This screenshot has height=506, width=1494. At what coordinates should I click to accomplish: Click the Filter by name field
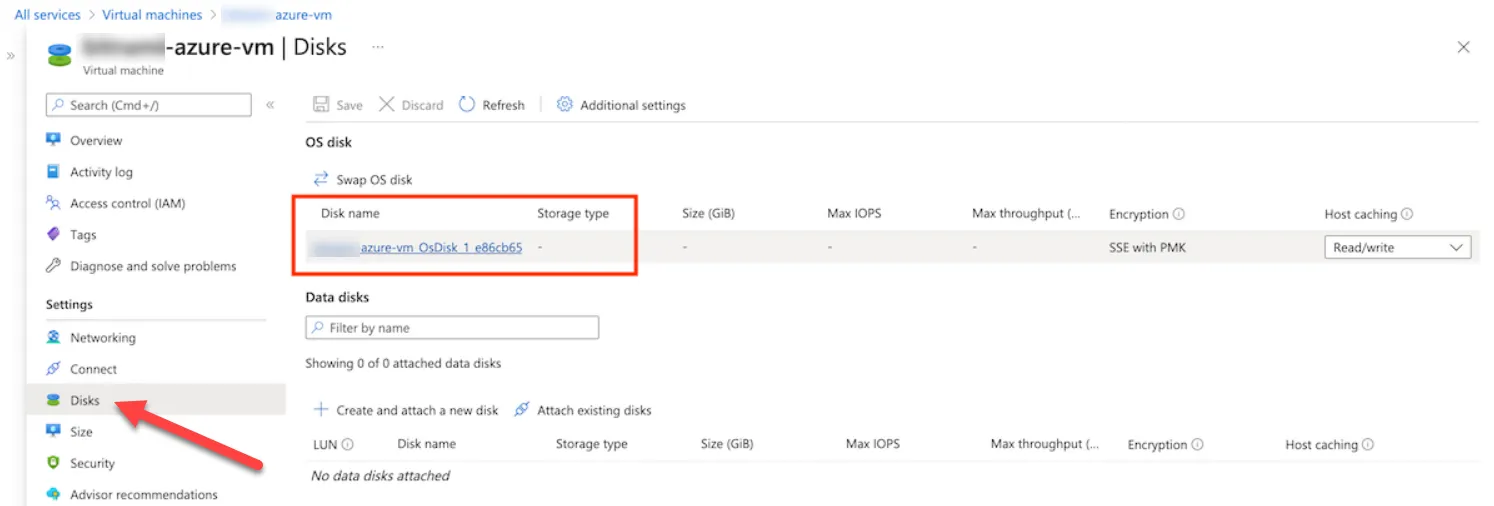(x=452, y=328)
